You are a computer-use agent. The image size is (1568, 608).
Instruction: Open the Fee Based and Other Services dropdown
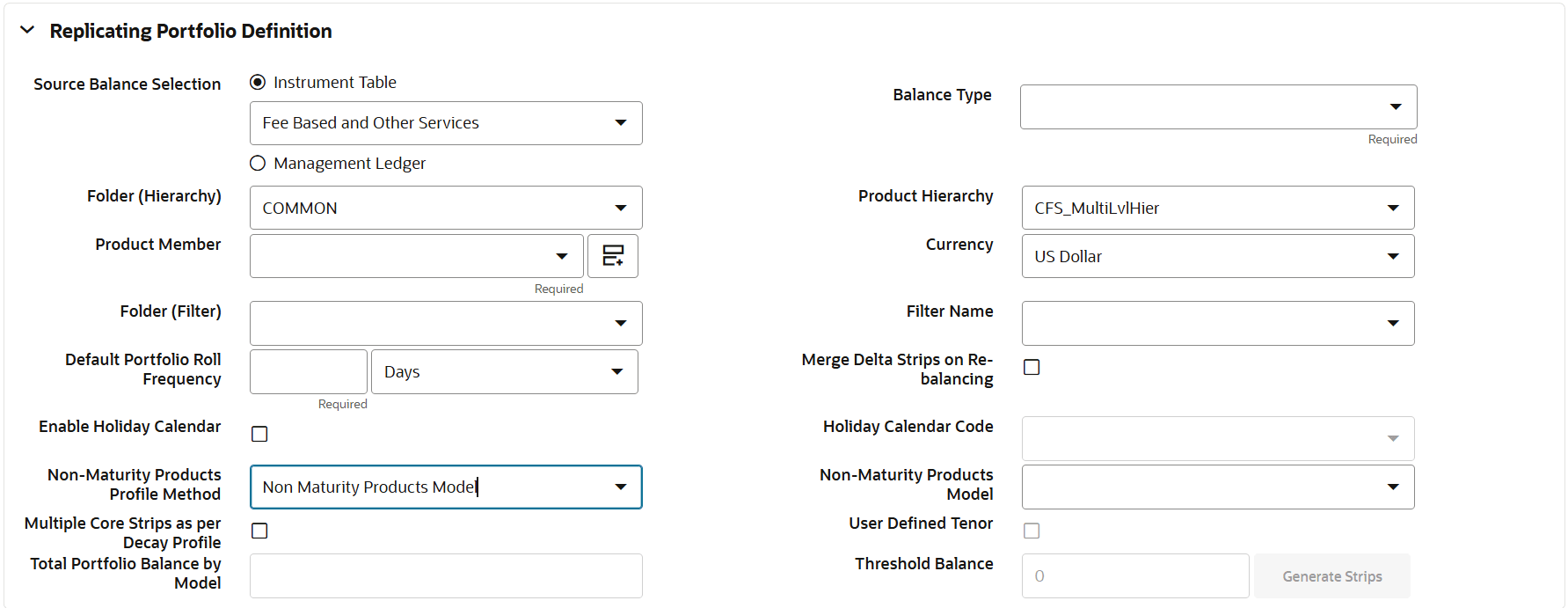pos(621,123)
